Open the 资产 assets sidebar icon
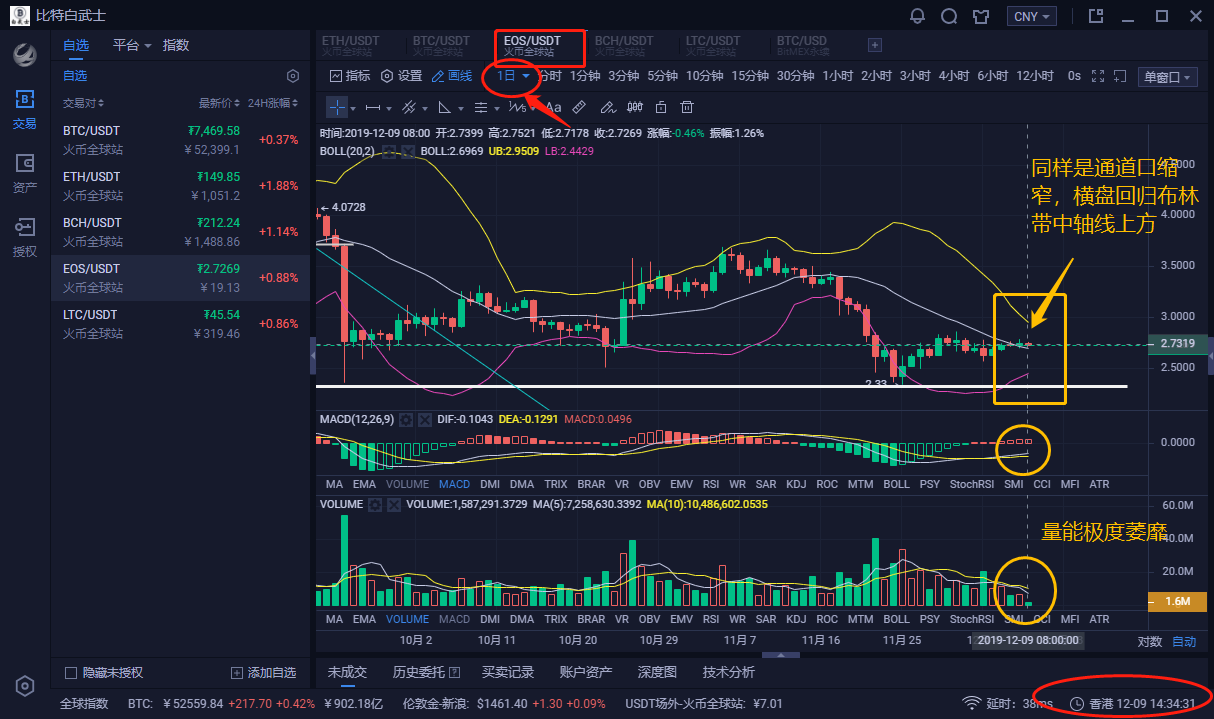The width and height of the screenshot is (1214, 719). [x=25, y=173]
